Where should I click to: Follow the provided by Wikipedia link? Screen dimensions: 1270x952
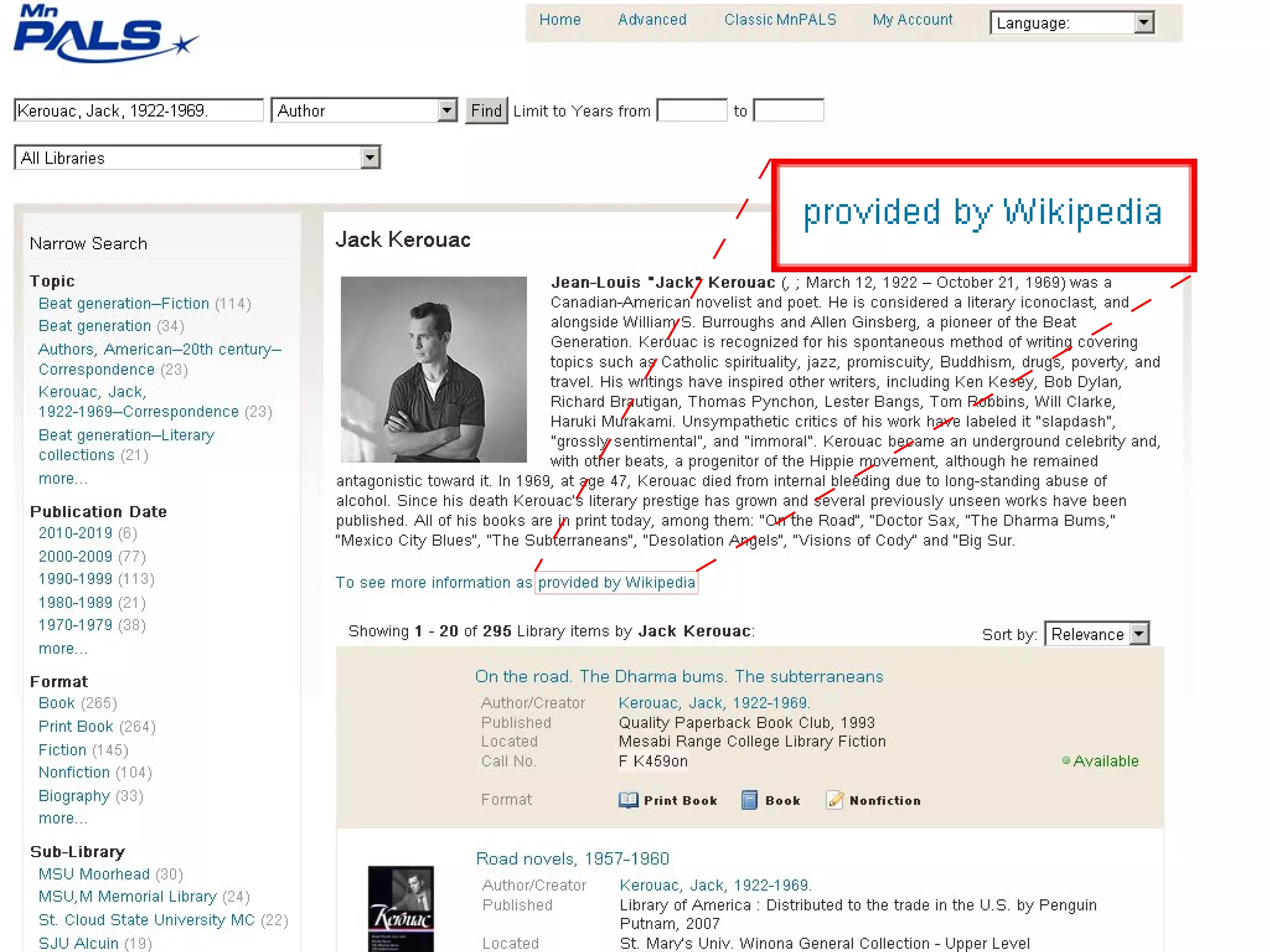click(616, 582)
